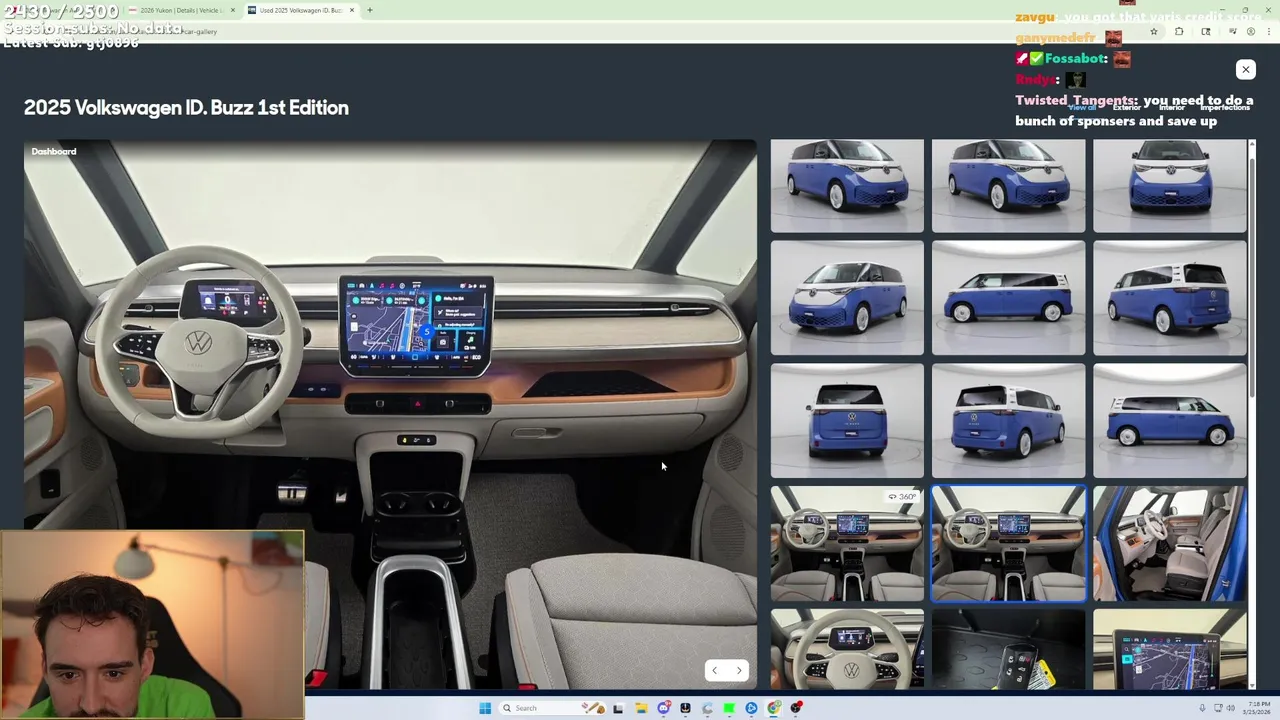The height and width of the screenshot is (720, 1280).
Task: Open the taskbar clock and date
Action: tap(1259, 708)
